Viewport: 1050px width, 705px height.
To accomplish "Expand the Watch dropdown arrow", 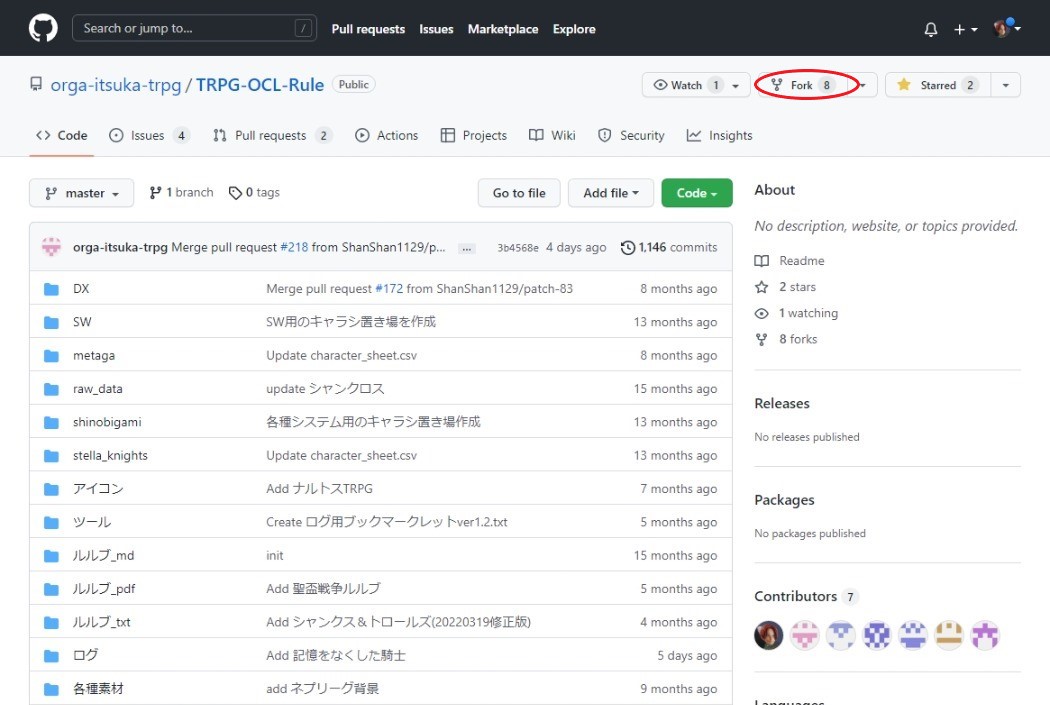I will pyautogui.click(x=736, y=86).
